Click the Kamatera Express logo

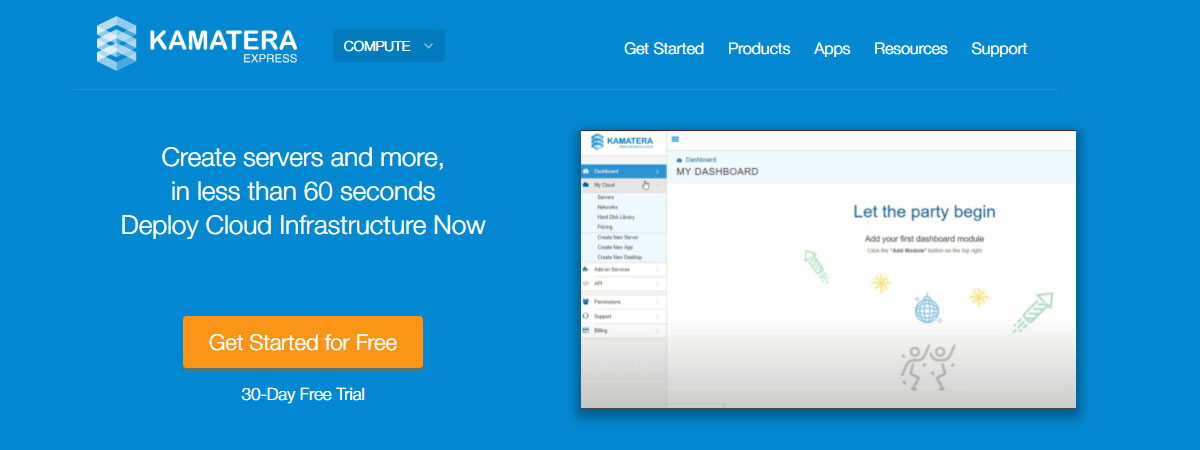(x=197, y=45)
